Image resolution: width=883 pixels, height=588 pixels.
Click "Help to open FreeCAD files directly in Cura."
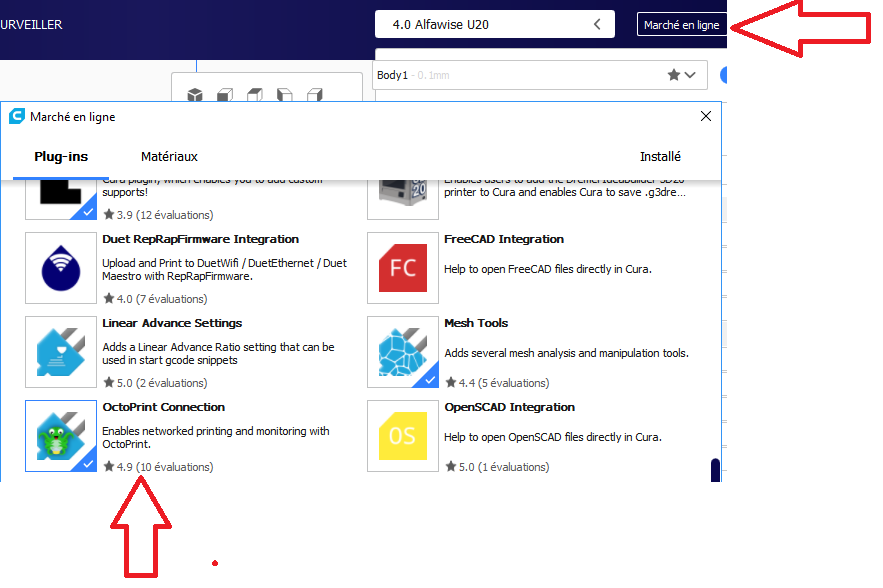pos(547,269)
